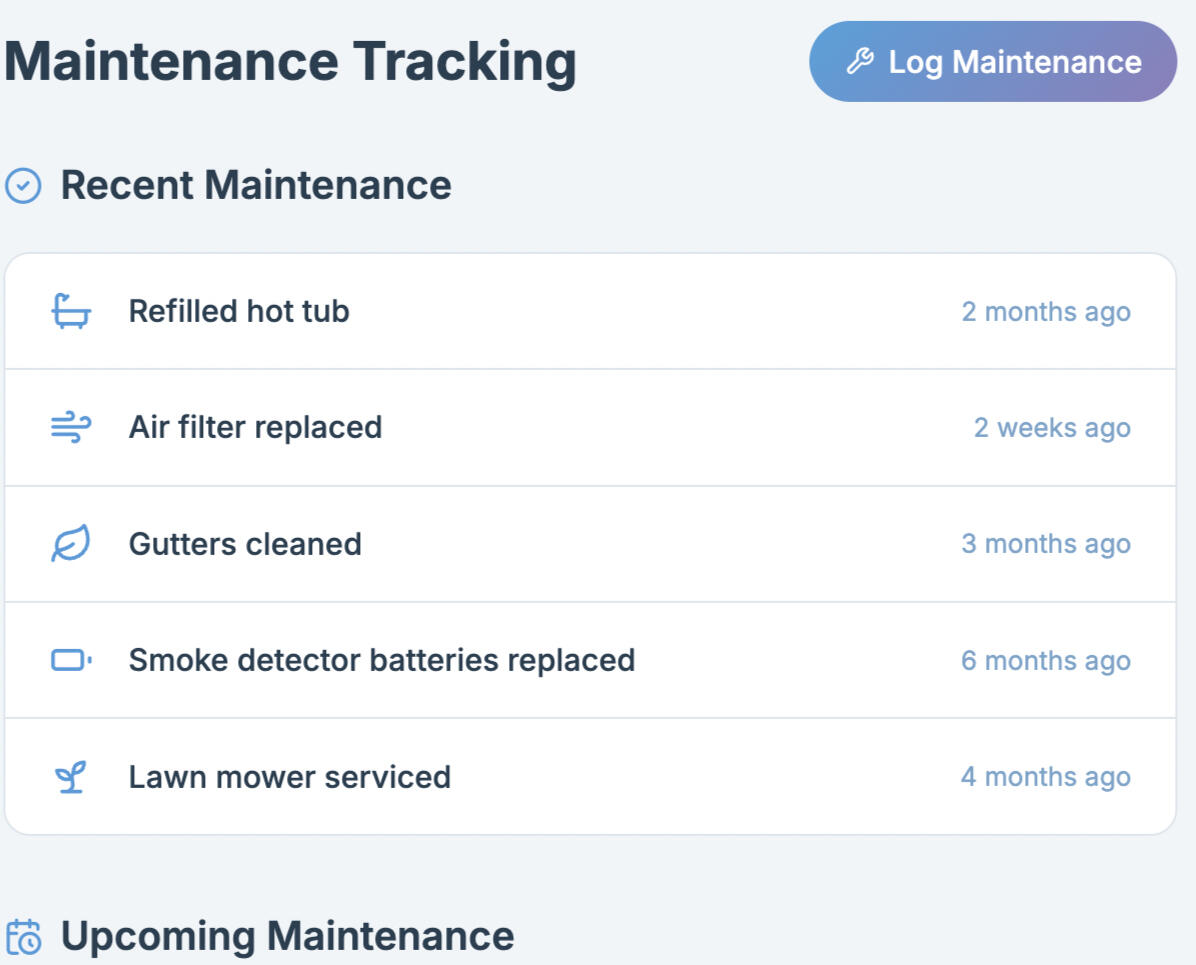This screenshot has height=965, width=1196.
Task: Select Smoke detector batteries replaced item
Action: pos(381,660)
